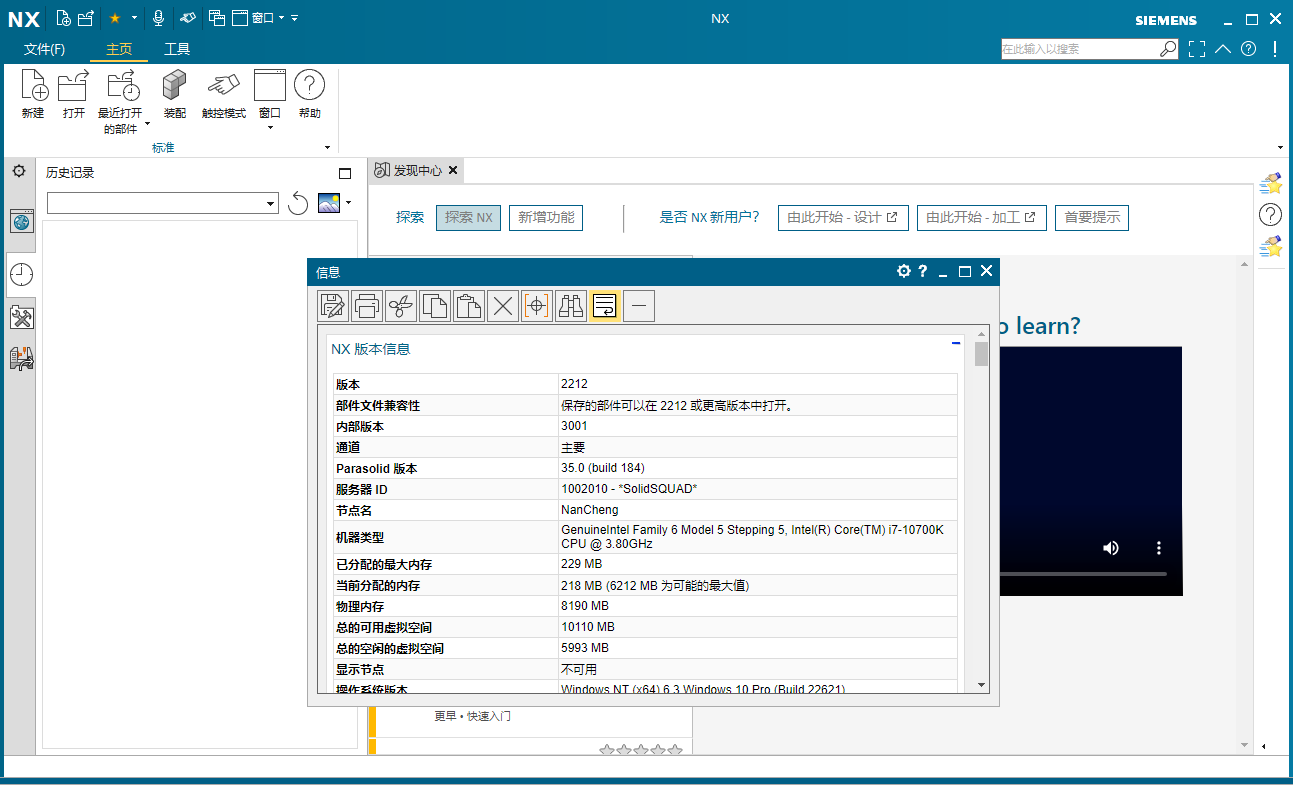Select the 发现中心 tab
Image resolution: width=1293 pixels, height=785 pixels.
[416, 171]
